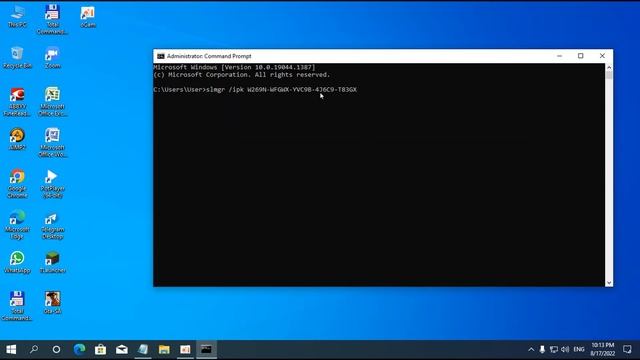640x360 pixels.
Task: Open Microsoft Store from taskbar
Action: click(x=100, y=349)
